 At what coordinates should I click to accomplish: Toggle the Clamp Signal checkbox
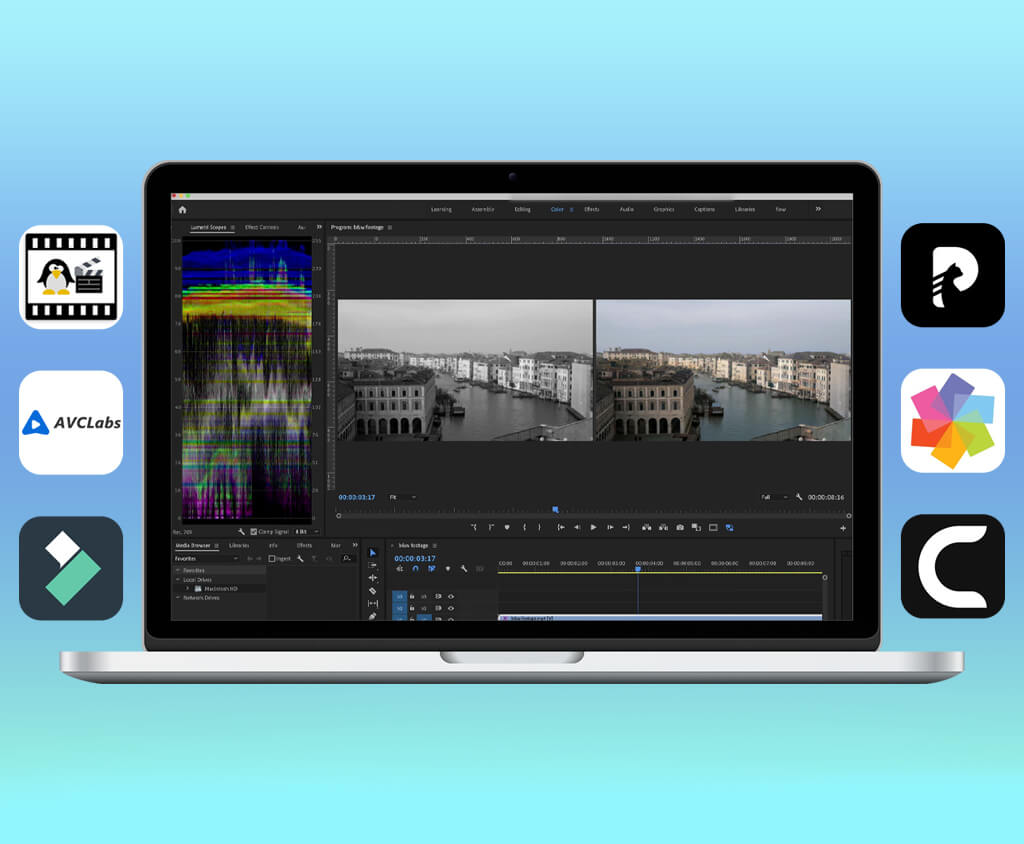pyautogui.click(x=254, y=532)
